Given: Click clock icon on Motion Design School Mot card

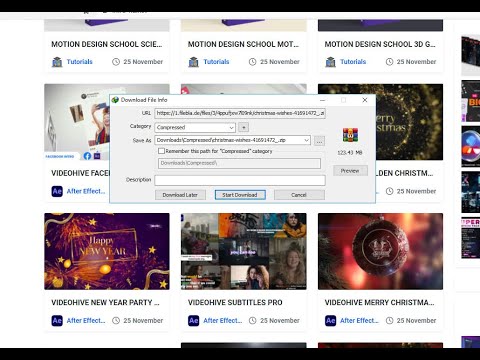Looking at the screenshot, I should [253, 62].
